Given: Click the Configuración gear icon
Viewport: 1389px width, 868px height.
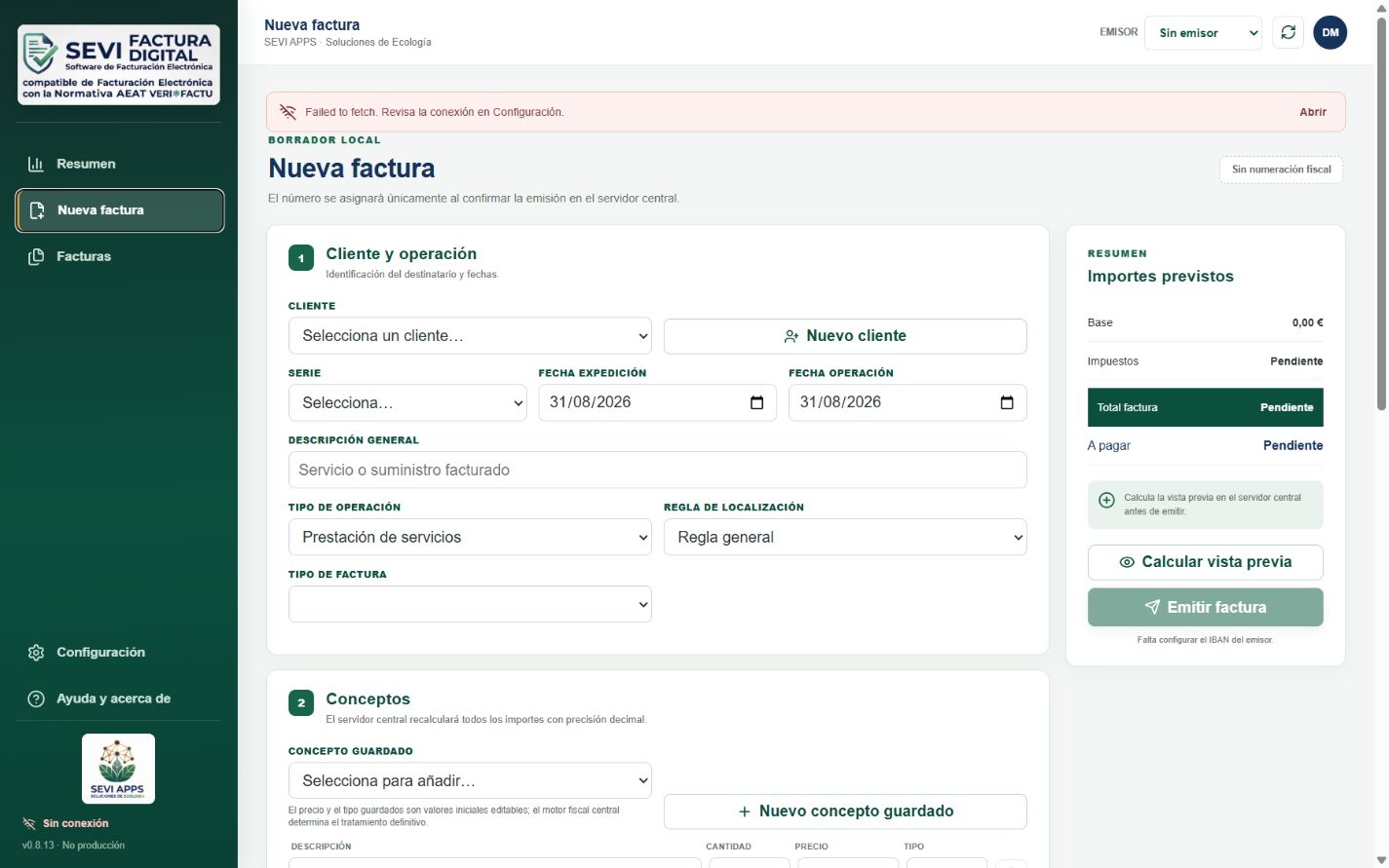Looking at the screenshot, I should pyautogui.click(x=36, y=653).
